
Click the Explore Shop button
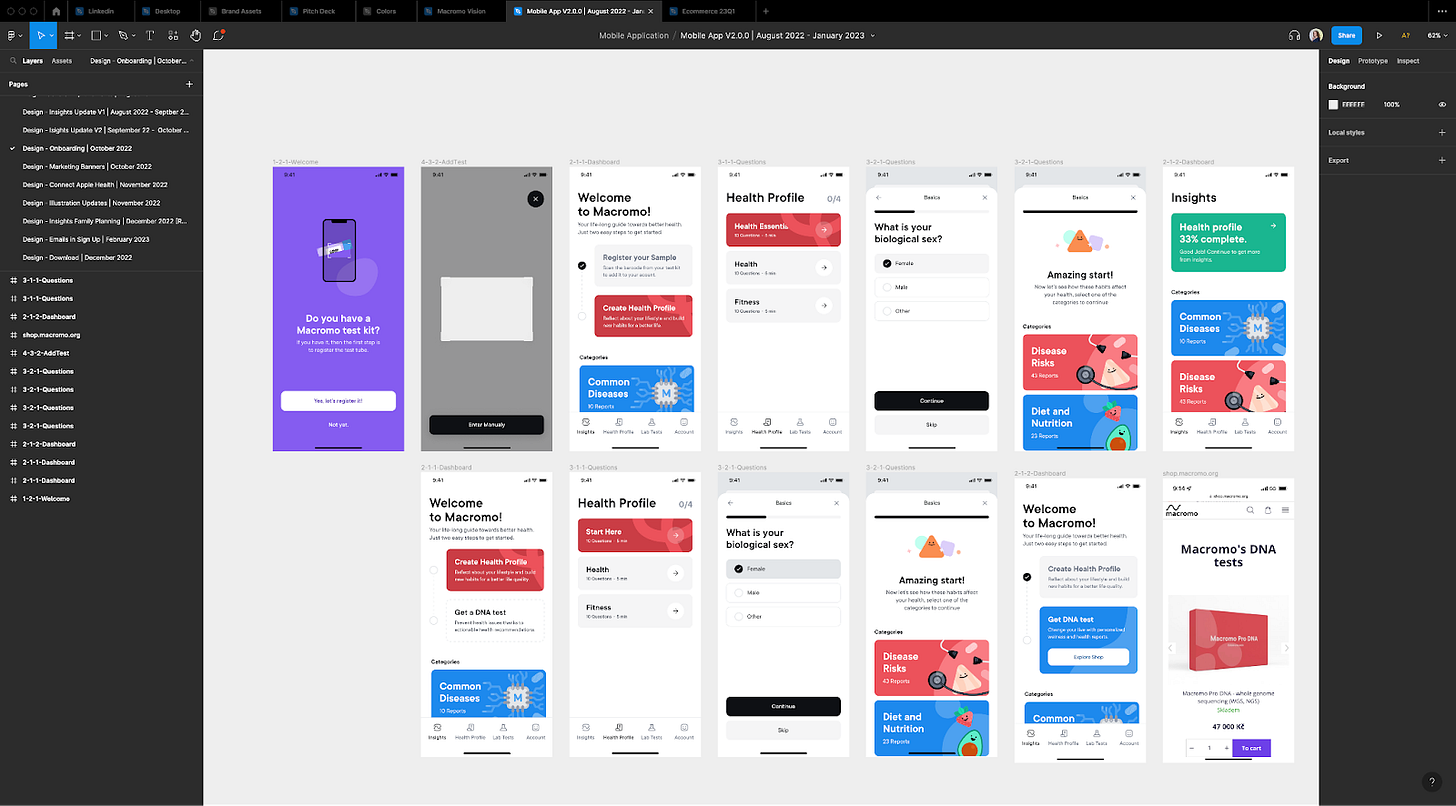coord(1088,657)
